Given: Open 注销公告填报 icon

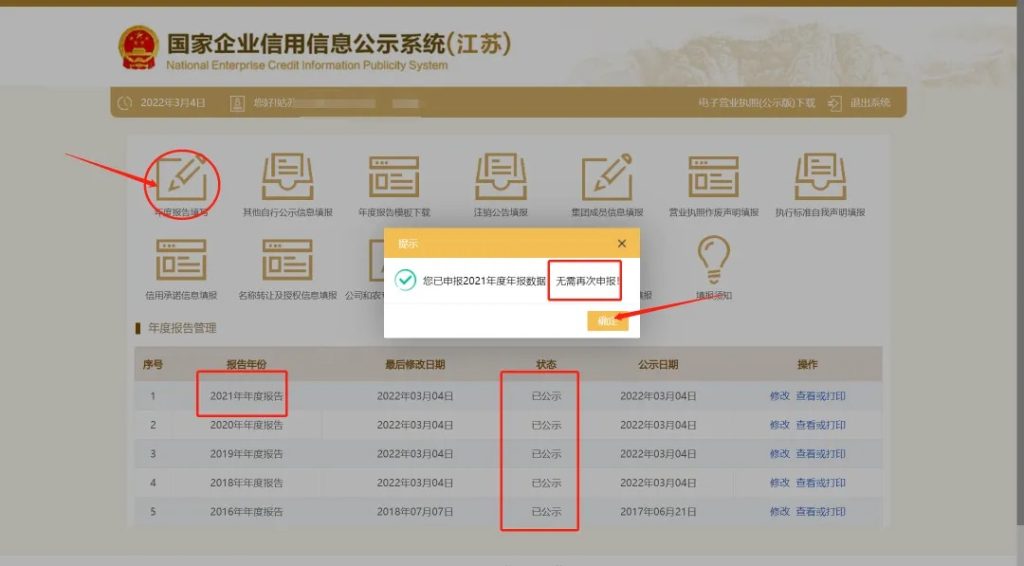Looking at the screenshot, I should [501, 178].
